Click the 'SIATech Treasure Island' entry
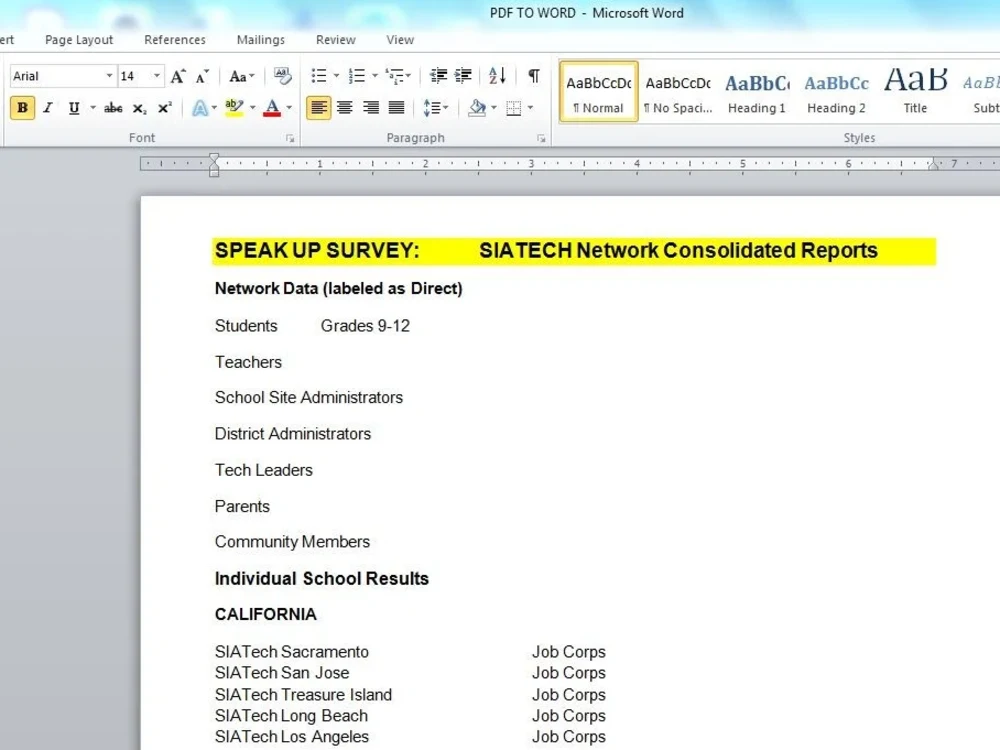This screenshot has height=750, width=1000. (x=303, y=695)
